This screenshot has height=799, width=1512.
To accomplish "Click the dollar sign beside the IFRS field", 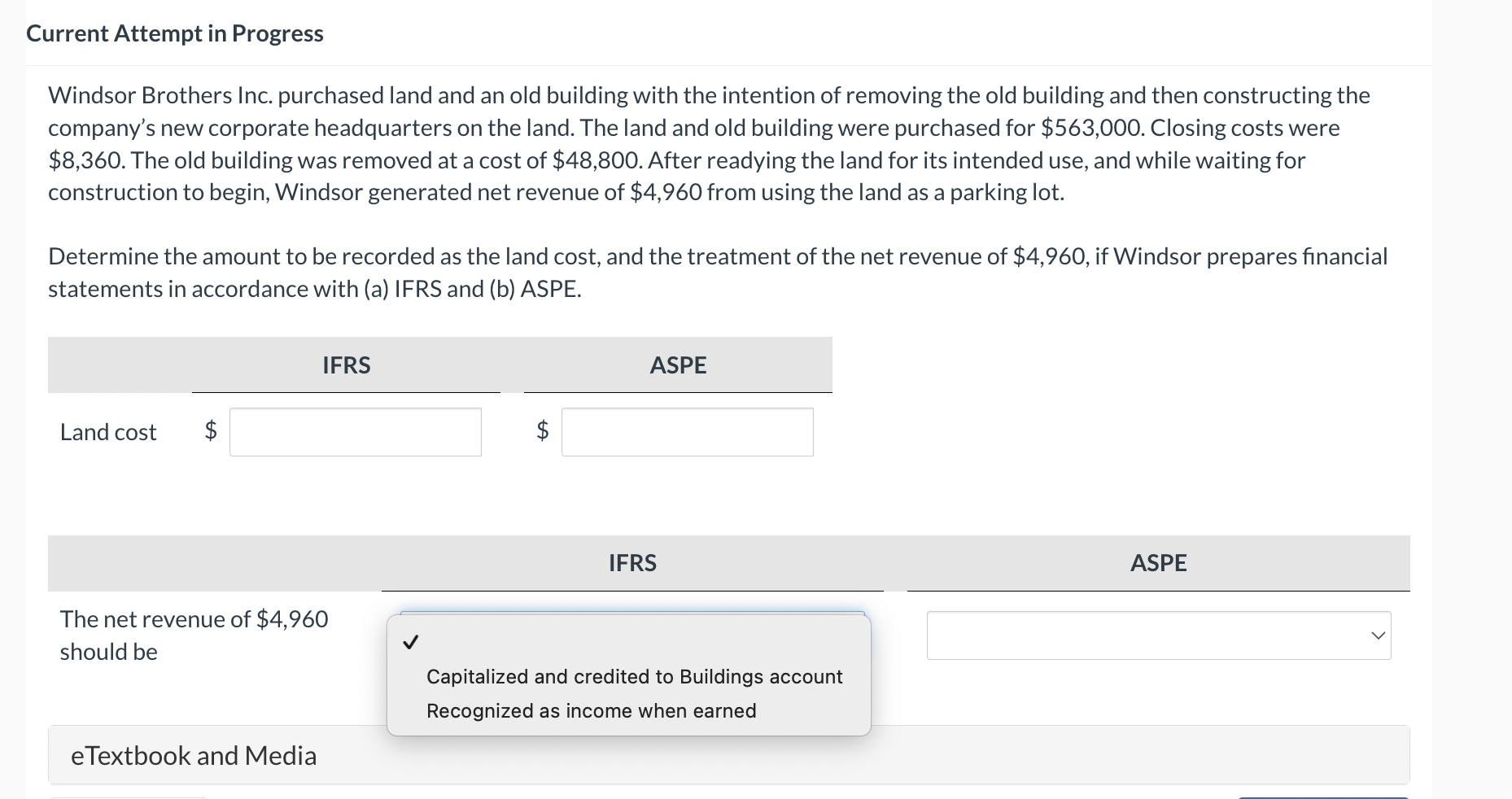I will [209, 432].
